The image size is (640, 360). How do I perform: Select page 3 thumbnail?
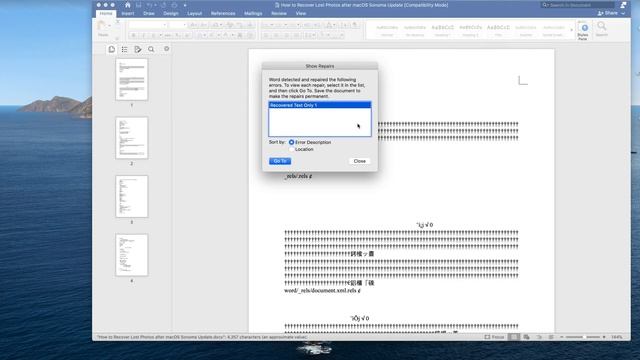tap(131, 196)
